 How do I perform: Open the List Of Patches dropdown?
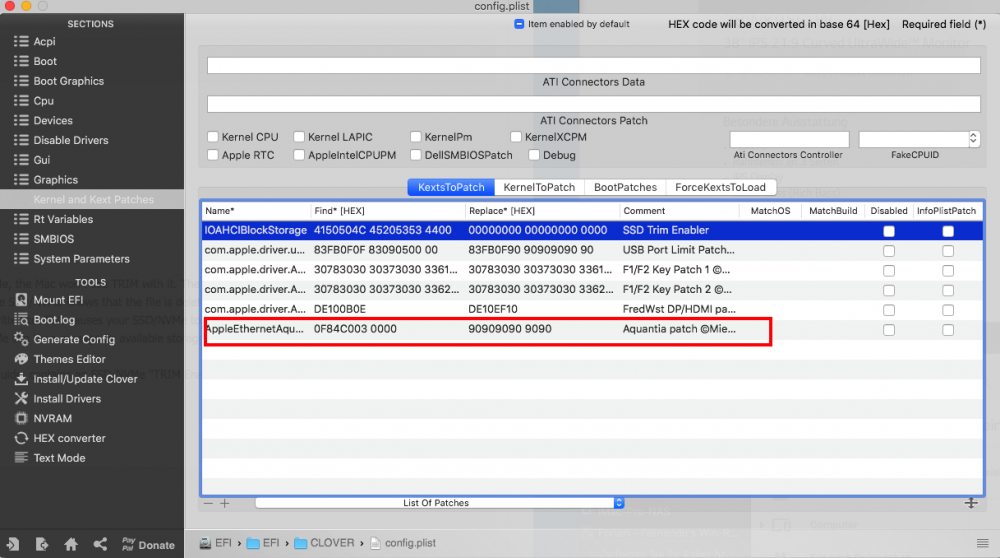coord(439,503)
